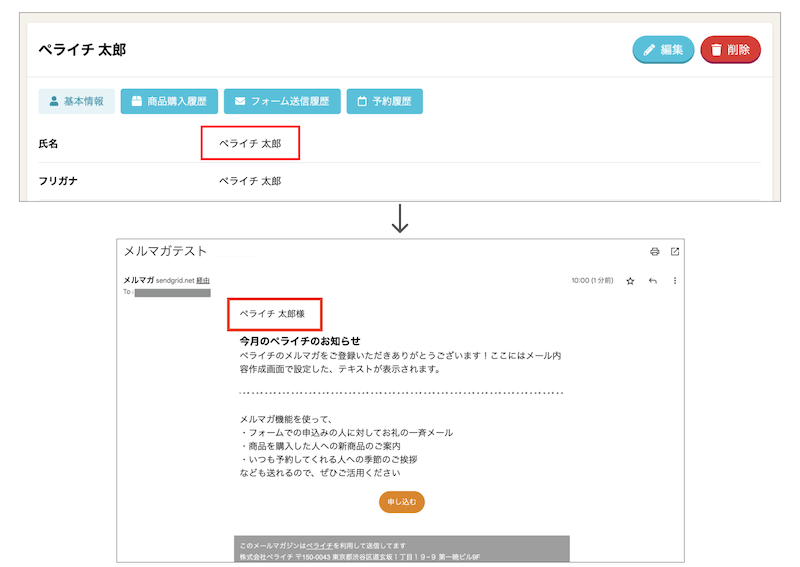Select the 予約履歴 tab

[x=384, y=101]
